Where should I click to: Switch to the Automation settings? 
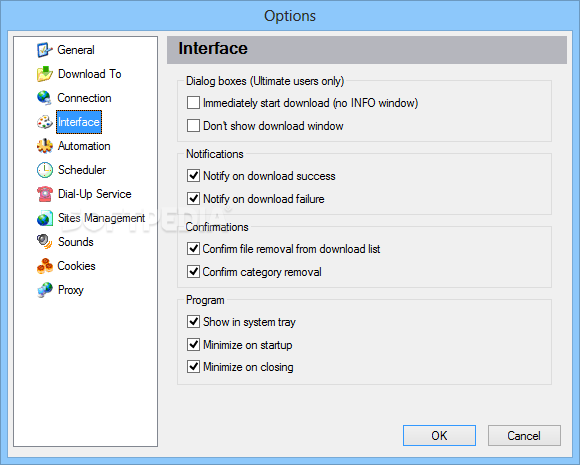pyautogui.click(x=84, y=146)
